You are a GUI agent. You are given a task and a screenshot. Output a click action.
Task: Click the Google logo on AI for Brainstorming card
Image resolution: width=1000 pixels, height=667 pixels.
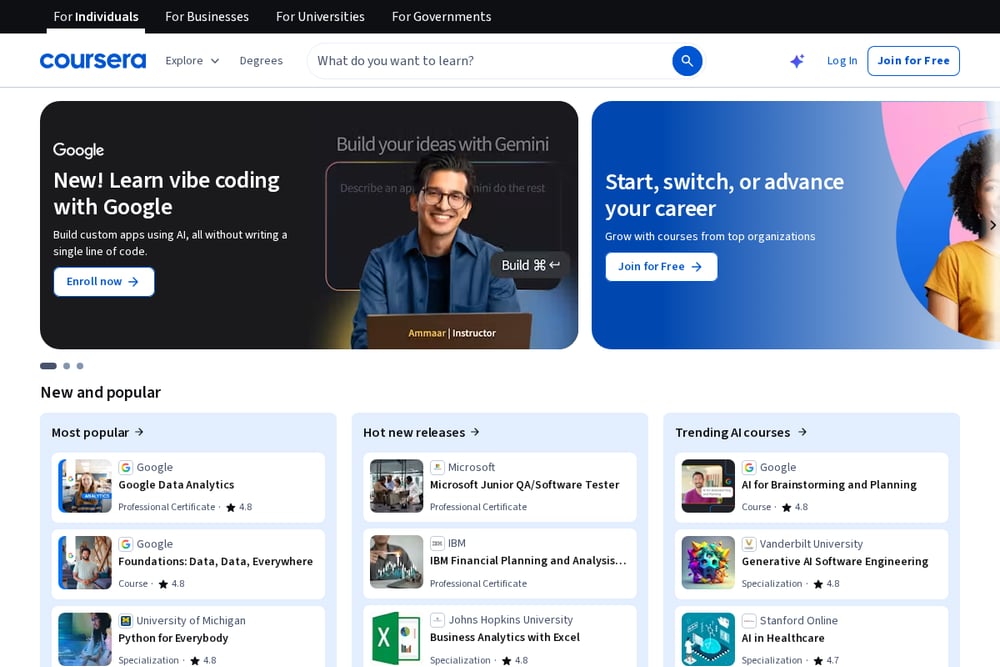[749, 467]
